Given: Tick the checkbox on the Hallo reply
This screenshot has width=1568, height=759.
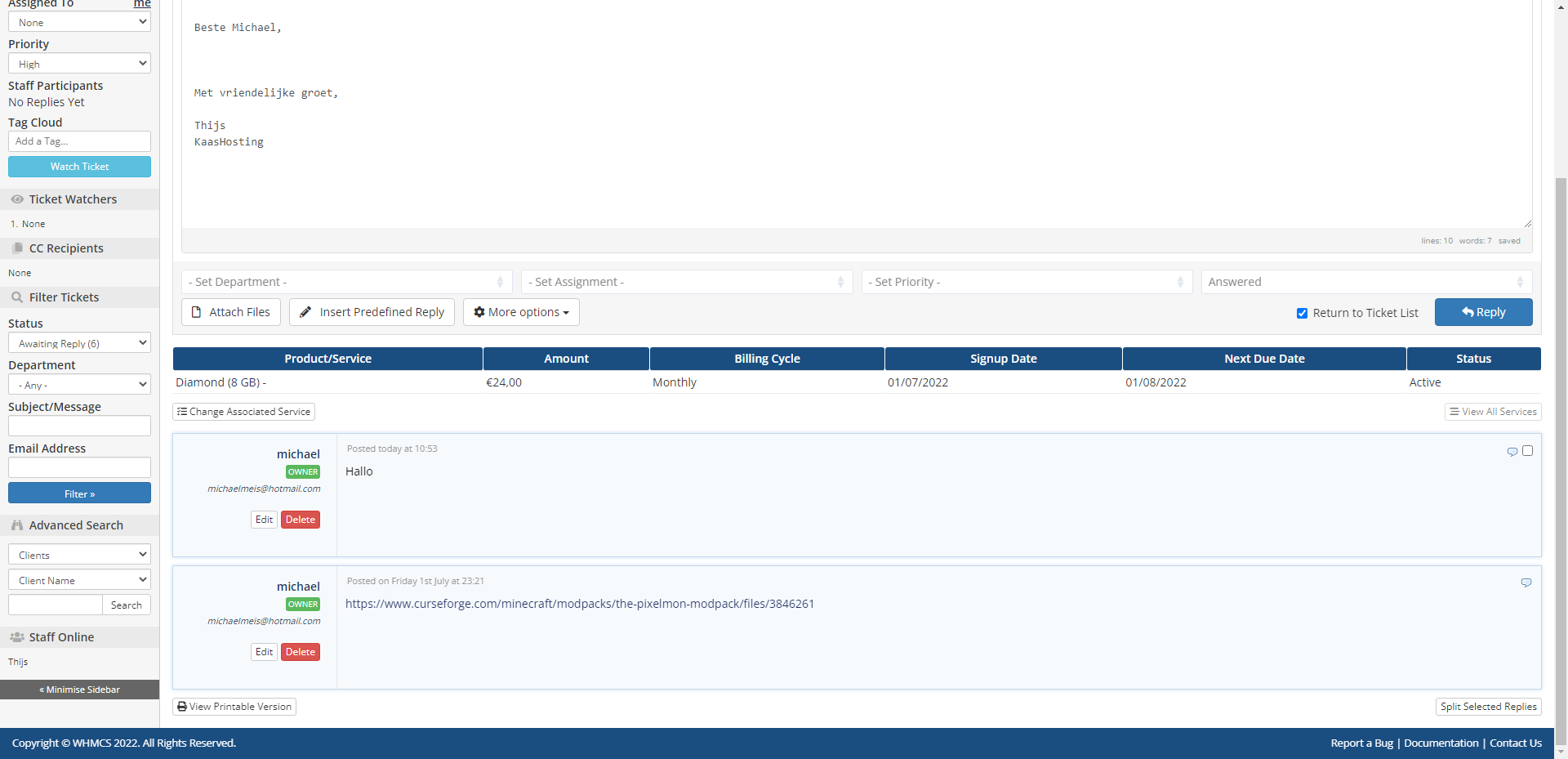Looking at the screenshot, I should click(x=1527, y=451).
